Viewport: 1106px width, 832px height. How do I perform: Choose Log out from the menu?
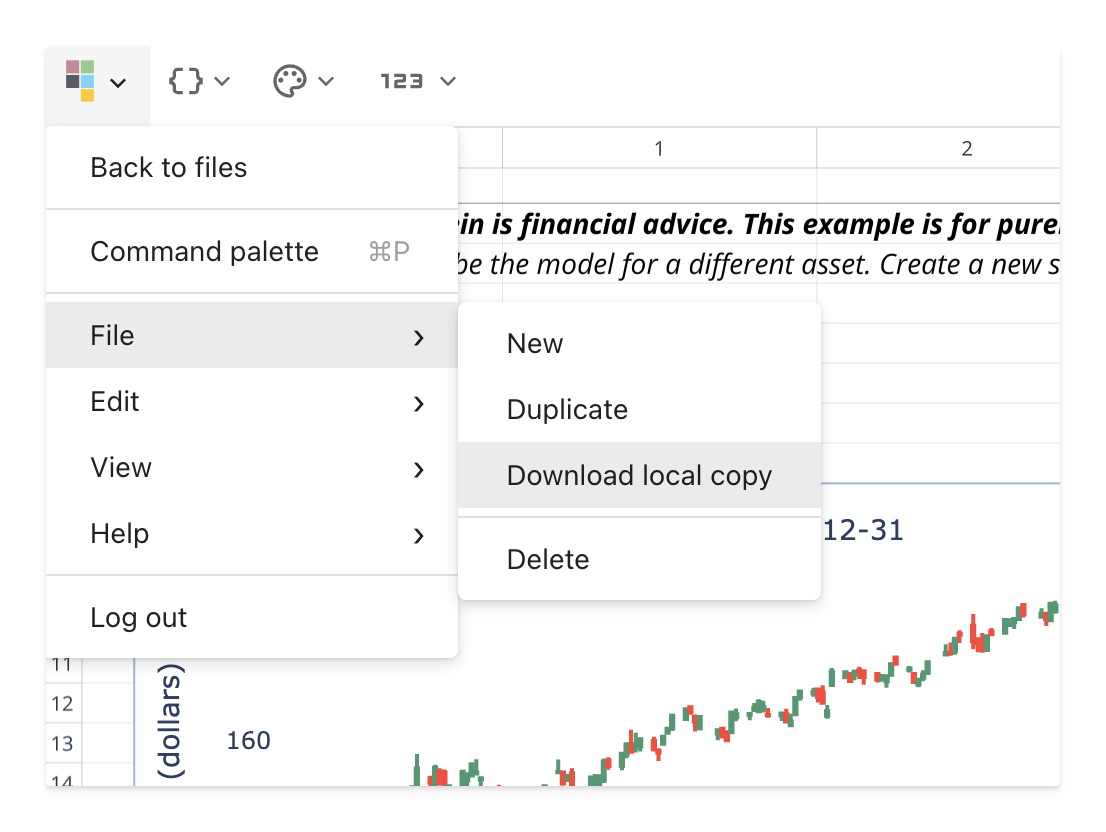[138, 618]
